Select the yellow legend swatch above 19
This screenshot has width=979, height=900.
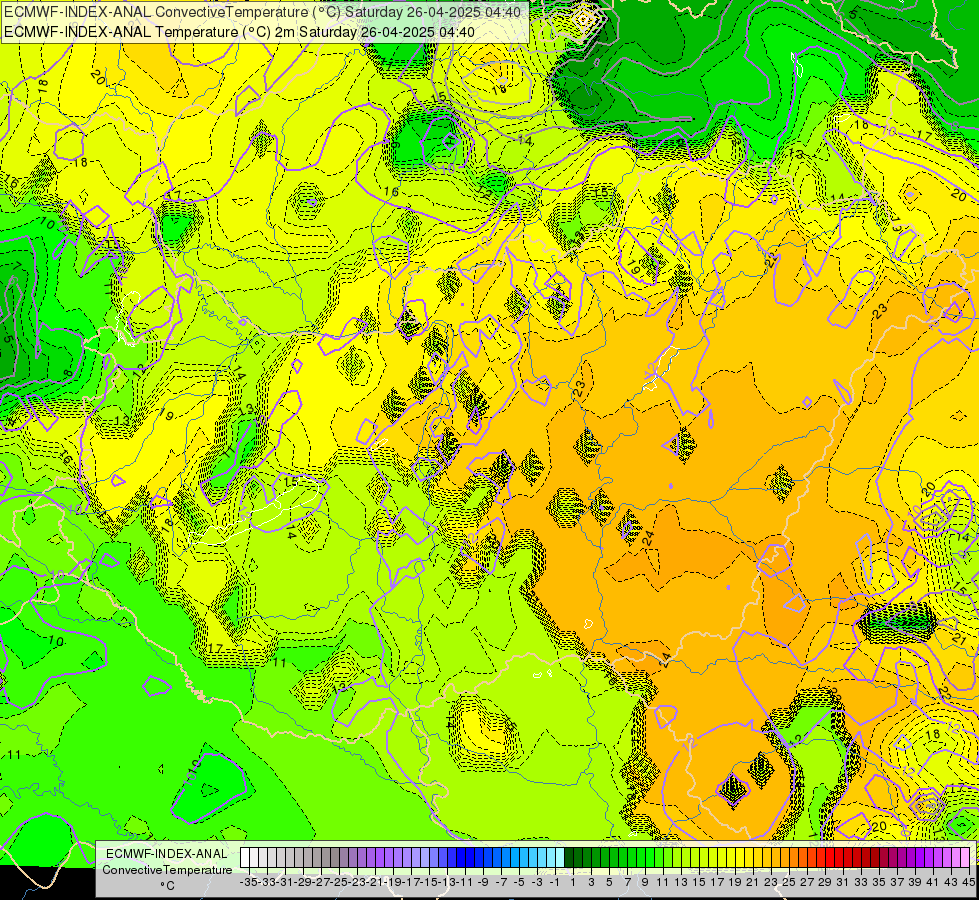click(x=731, y=857)
